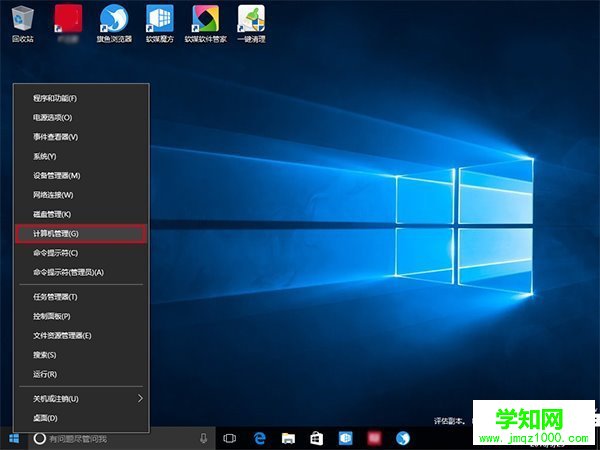
Task: Select 电源选项(O) in the menu
Action: (81, 117)
